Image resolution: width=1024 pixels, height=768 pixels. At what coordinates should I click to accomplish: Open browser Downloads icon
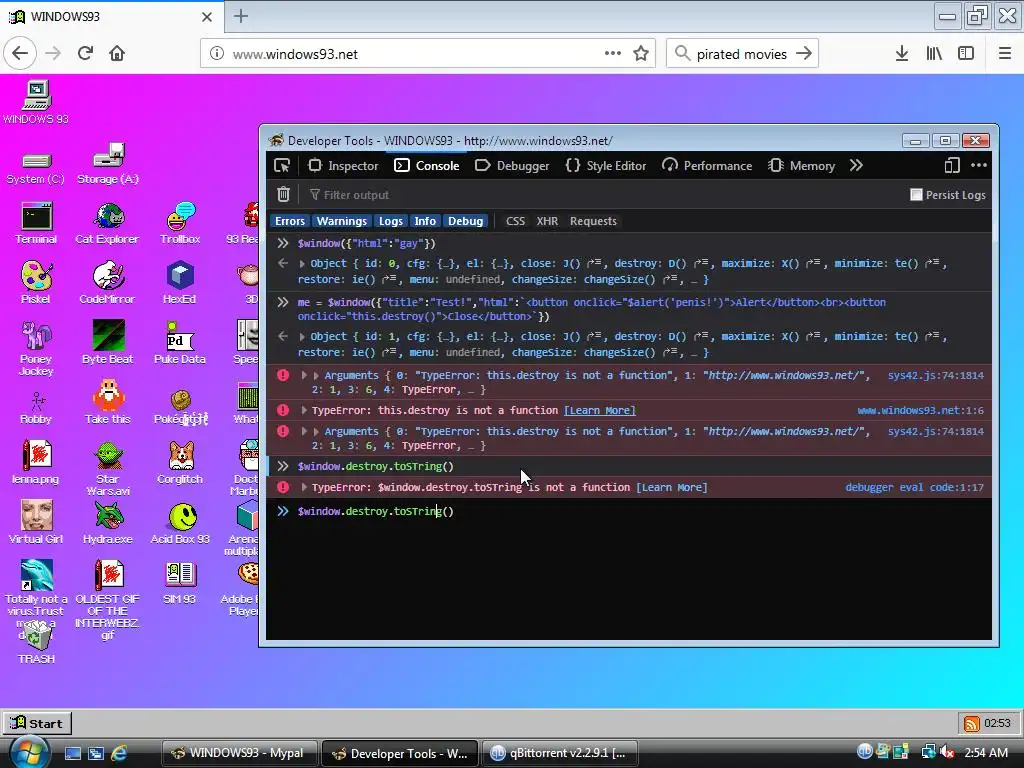902,54
